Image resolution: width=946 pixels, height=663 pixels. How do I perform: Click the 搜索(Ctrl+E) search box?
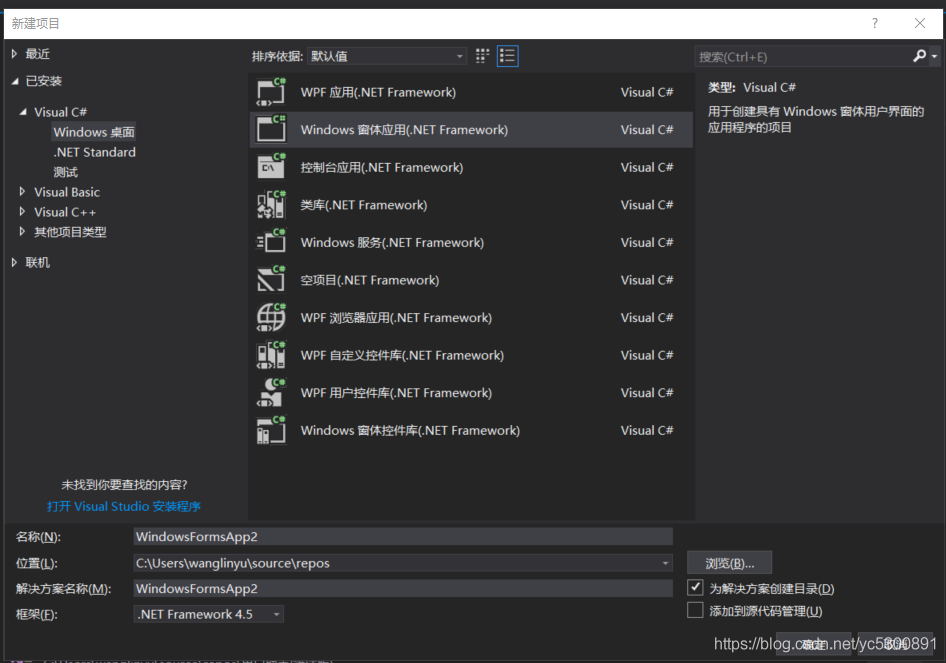click(803, 57)
